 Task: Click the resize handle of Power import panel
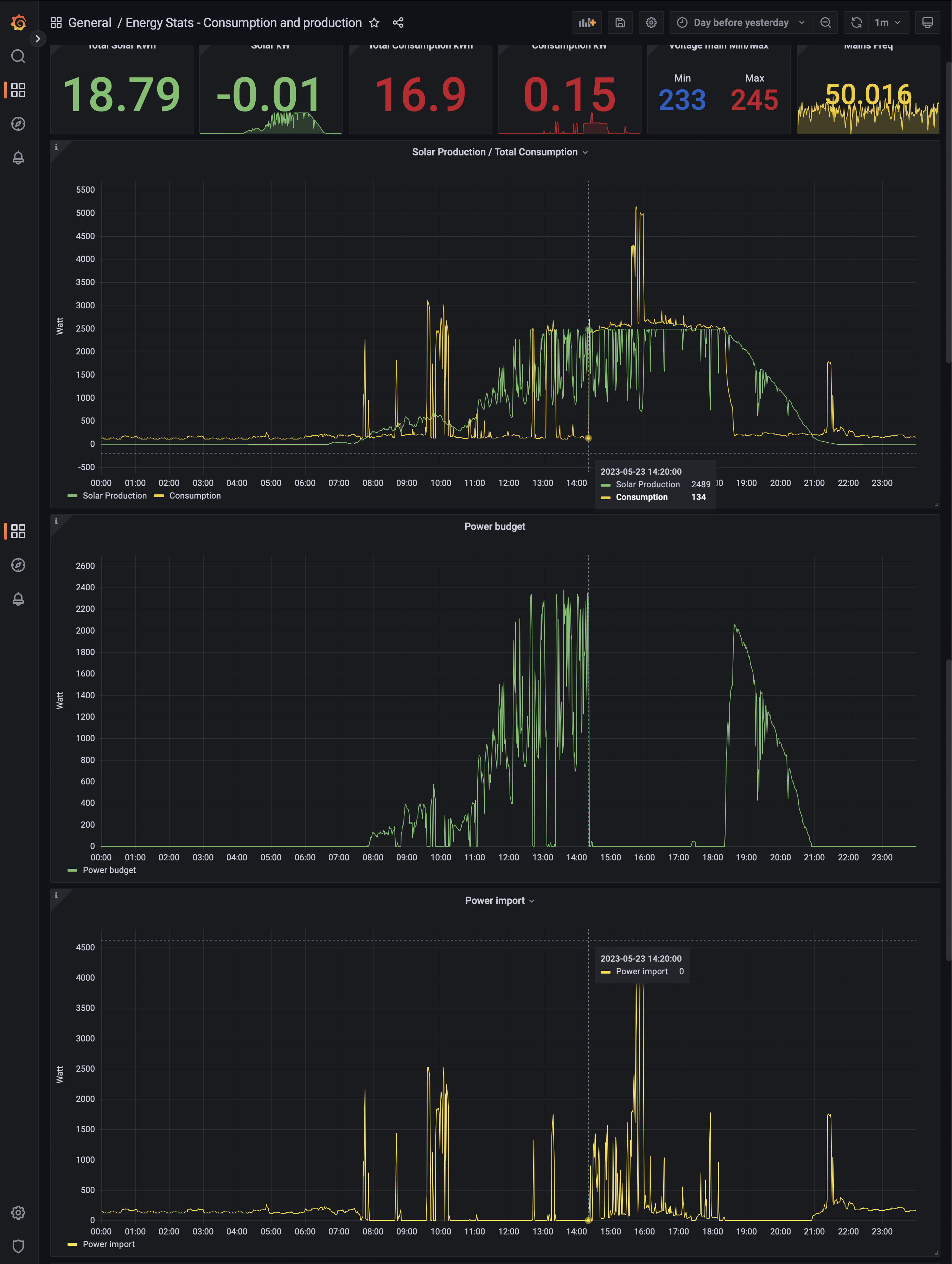point(937,1253)
